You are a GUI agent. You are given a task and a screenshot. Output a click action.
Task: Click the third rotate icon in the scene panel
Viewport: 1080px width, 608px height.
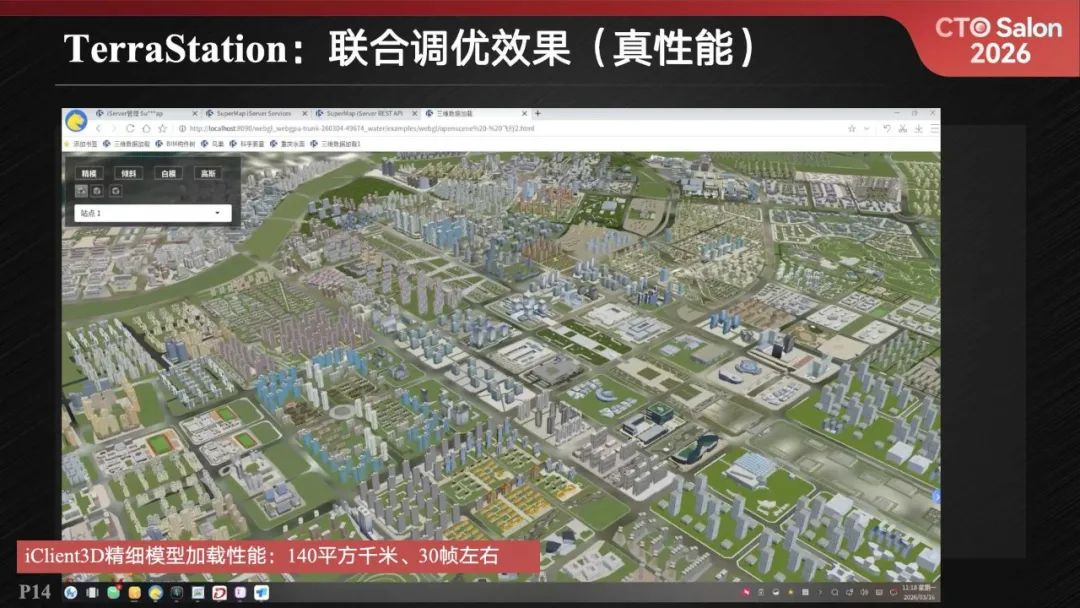click(114, 191)
